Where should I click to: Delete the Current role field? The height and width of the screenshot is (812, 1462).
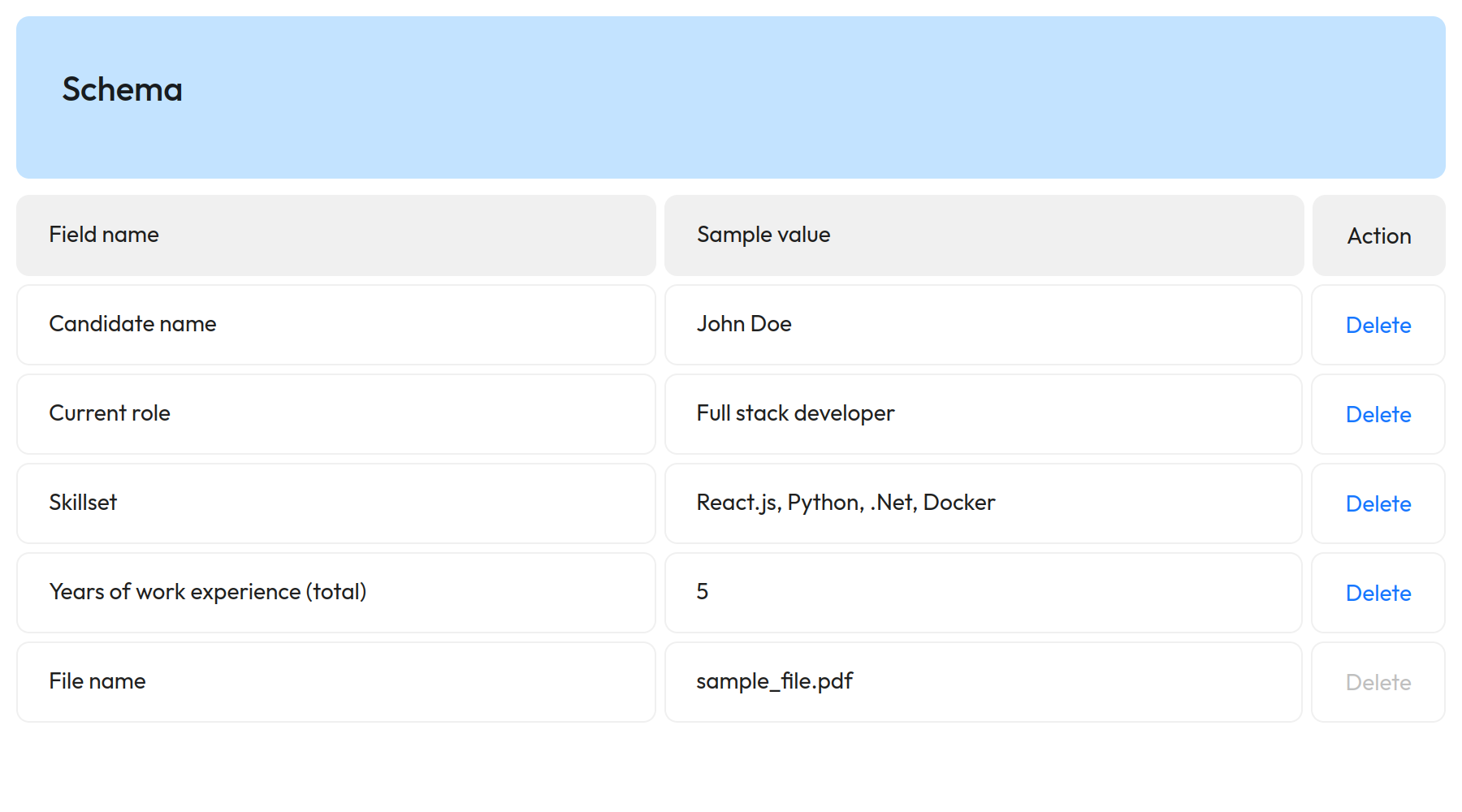click(1378, 414)
